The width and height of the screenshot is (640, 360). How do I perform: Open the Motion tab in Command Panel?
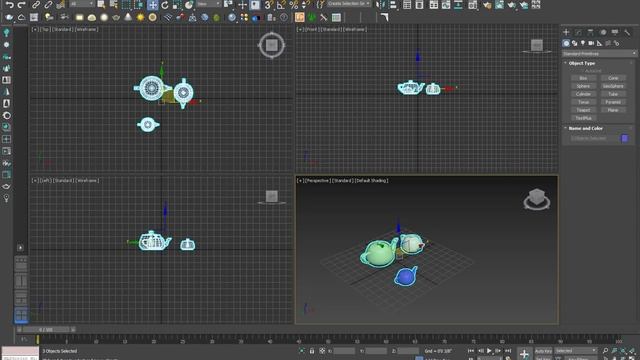603,32
